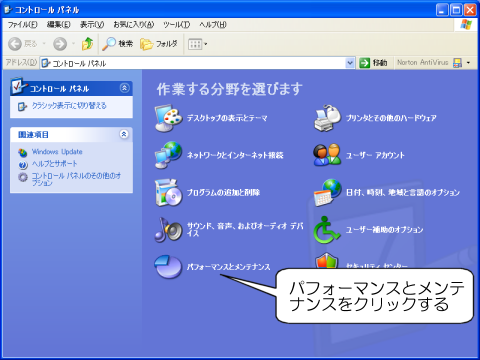Click the プリンタとその他のハードウェア text link
480x360 pixels.
pos(391,118)
